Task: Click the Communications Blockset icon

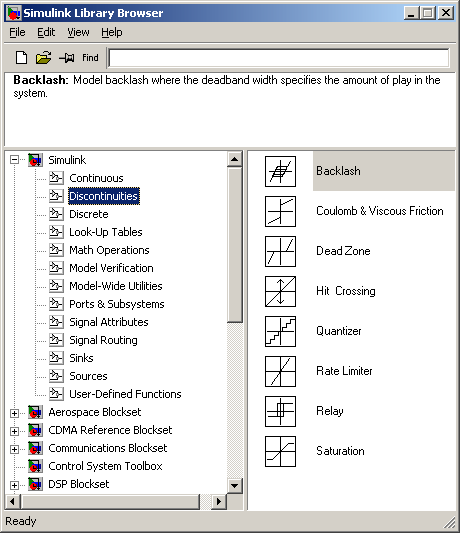Action: tap(35, 448)
